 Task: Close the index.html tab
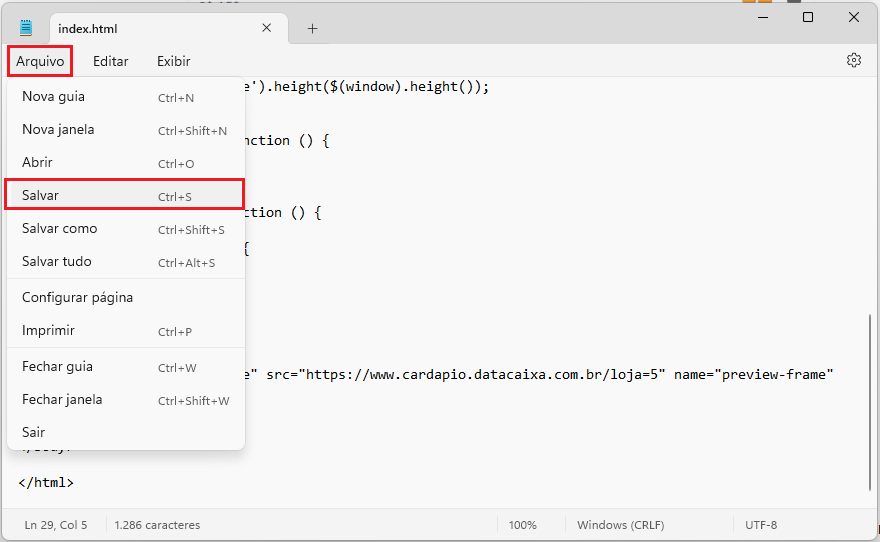click(x=267, y=28)
